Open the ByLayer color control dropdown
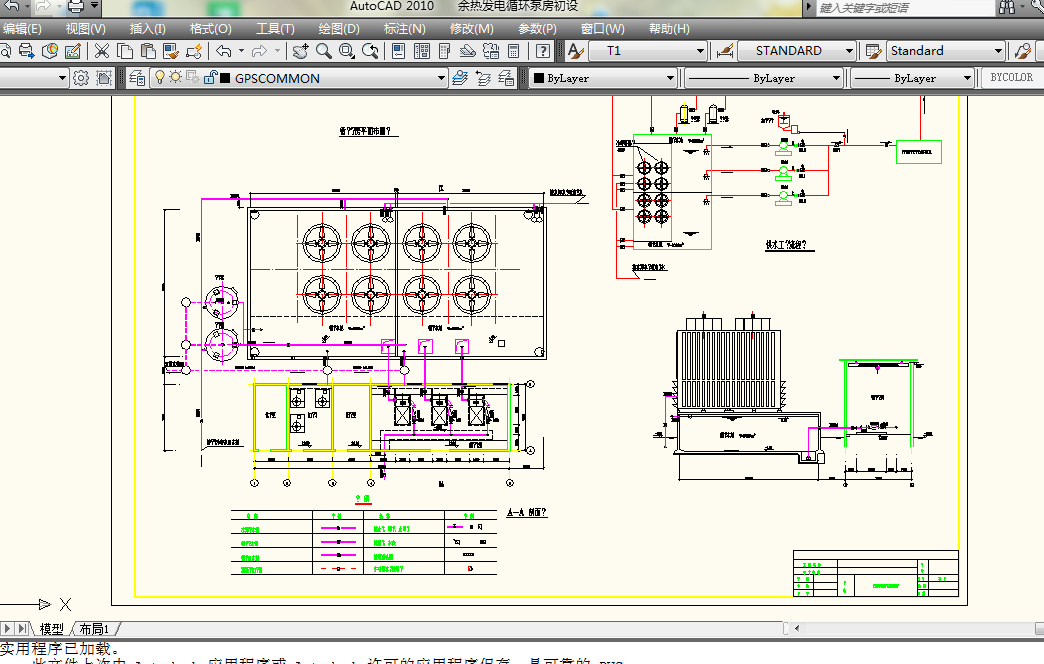 click(671, 78)
